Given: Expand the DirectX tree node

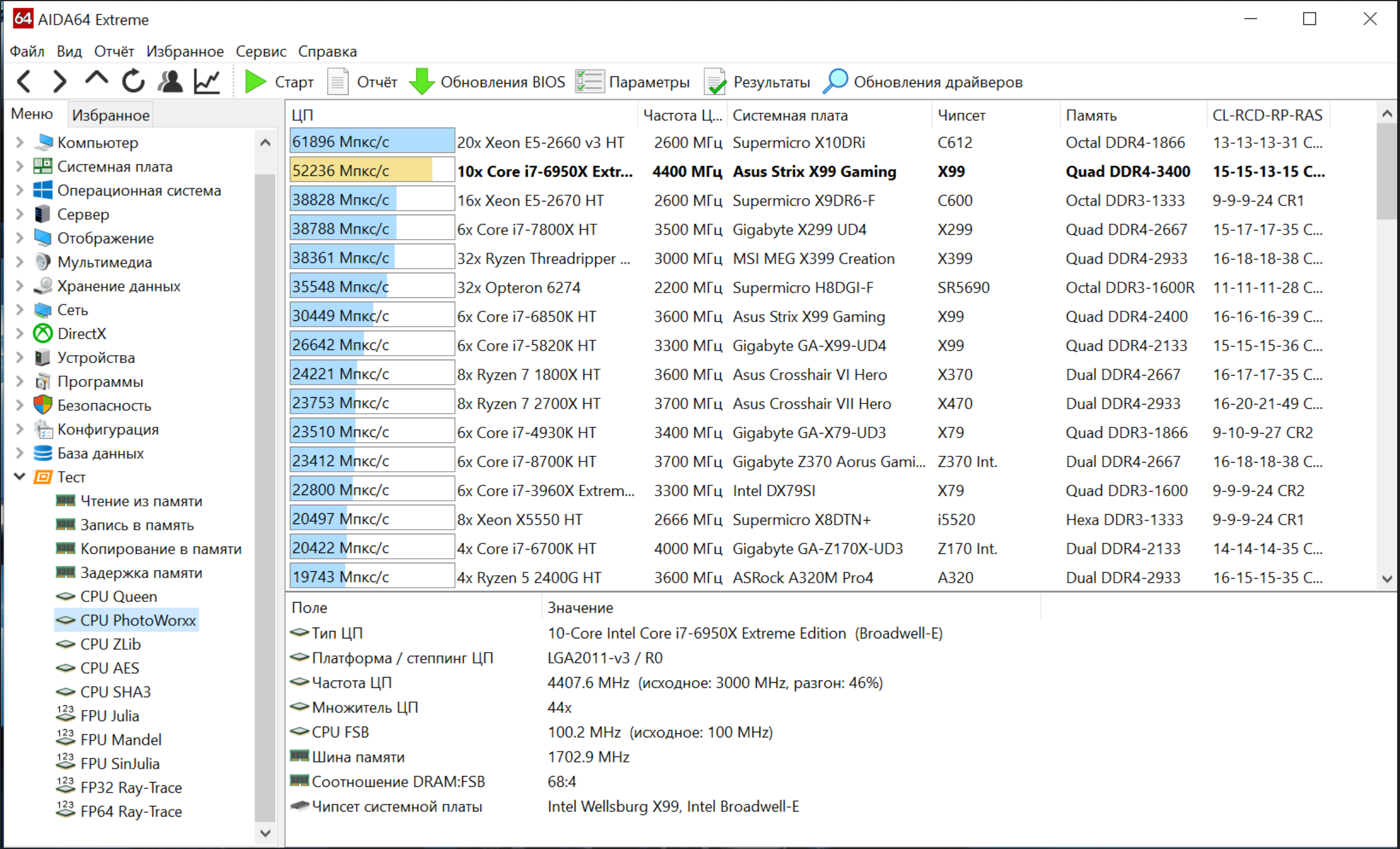Looking at the screenshot, I should point(19,333).
